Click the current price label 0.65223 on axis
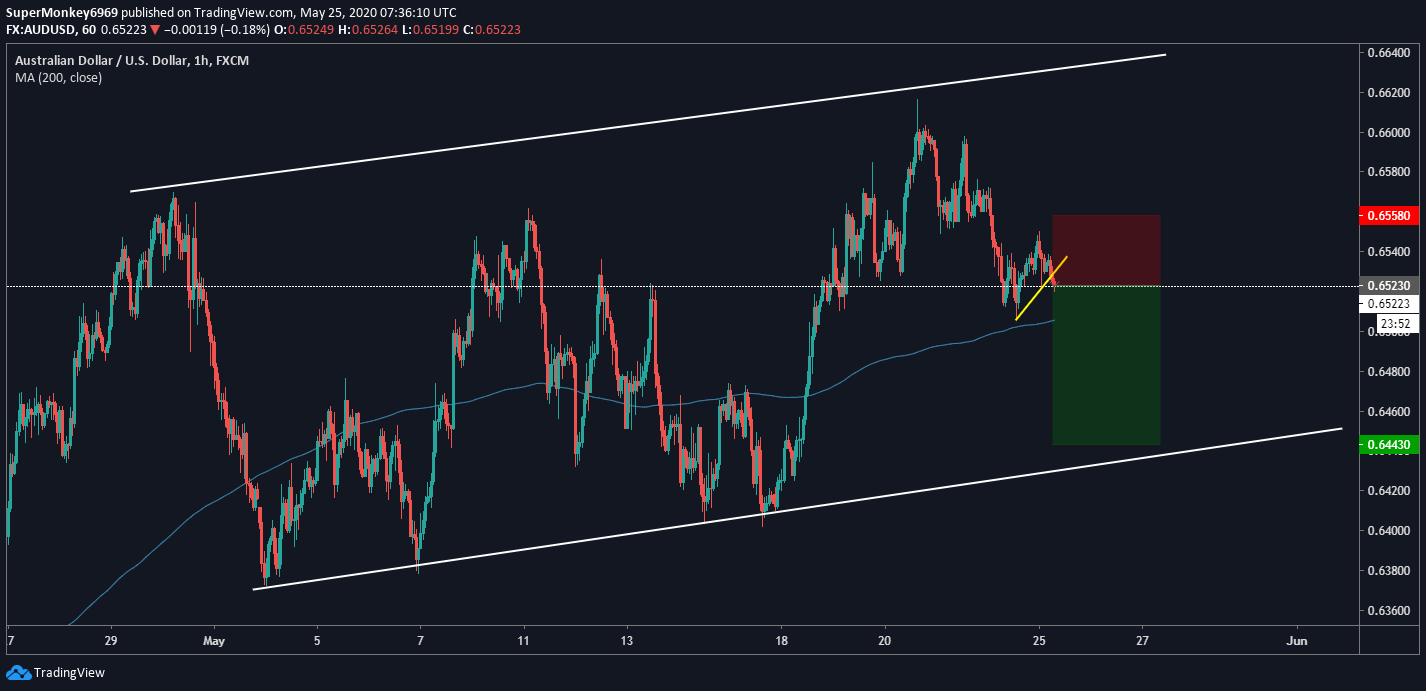This screenshot has height=691, width=1426. [x=1388, y=304]
